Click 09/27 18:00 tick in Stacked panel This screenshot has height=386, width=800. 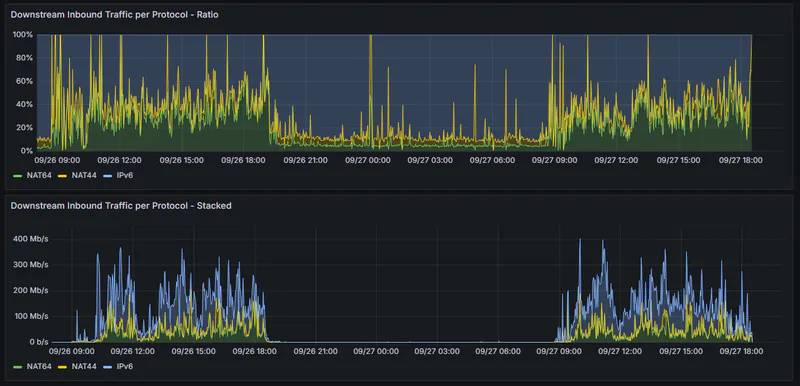click(x=741, y=351)
